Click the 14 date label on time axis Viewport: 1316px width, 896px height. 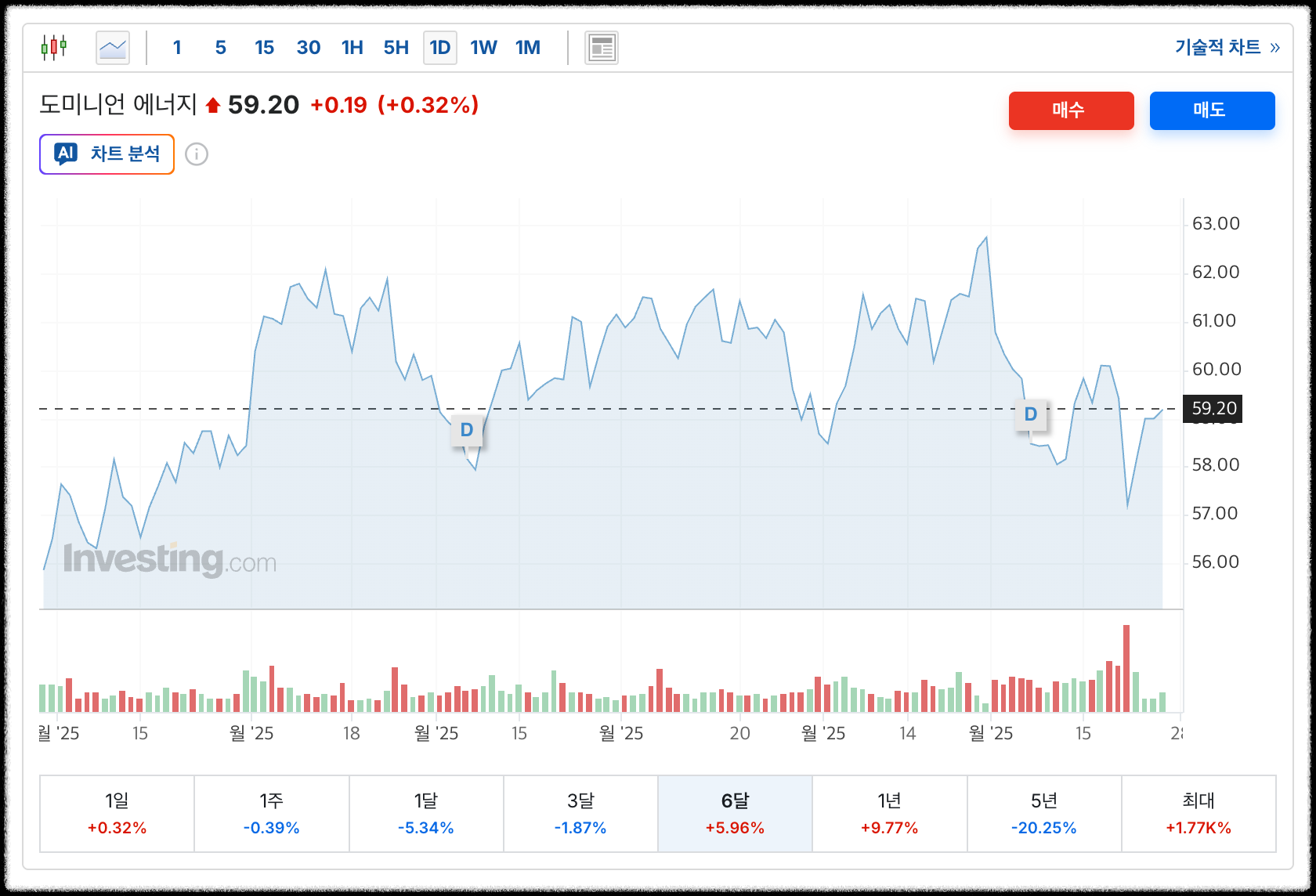click(907, 734)
